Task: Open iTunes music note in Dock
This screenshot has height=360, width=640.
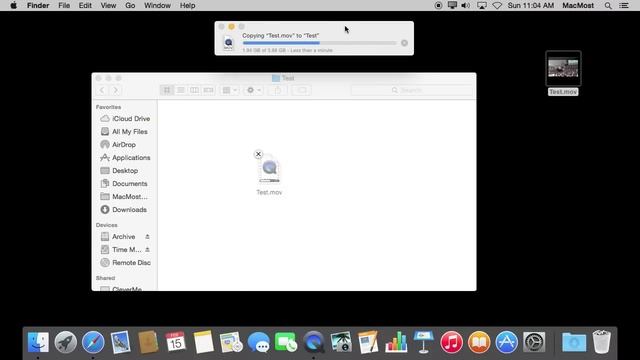Action: pyautogui.click(x=451, y=342)
